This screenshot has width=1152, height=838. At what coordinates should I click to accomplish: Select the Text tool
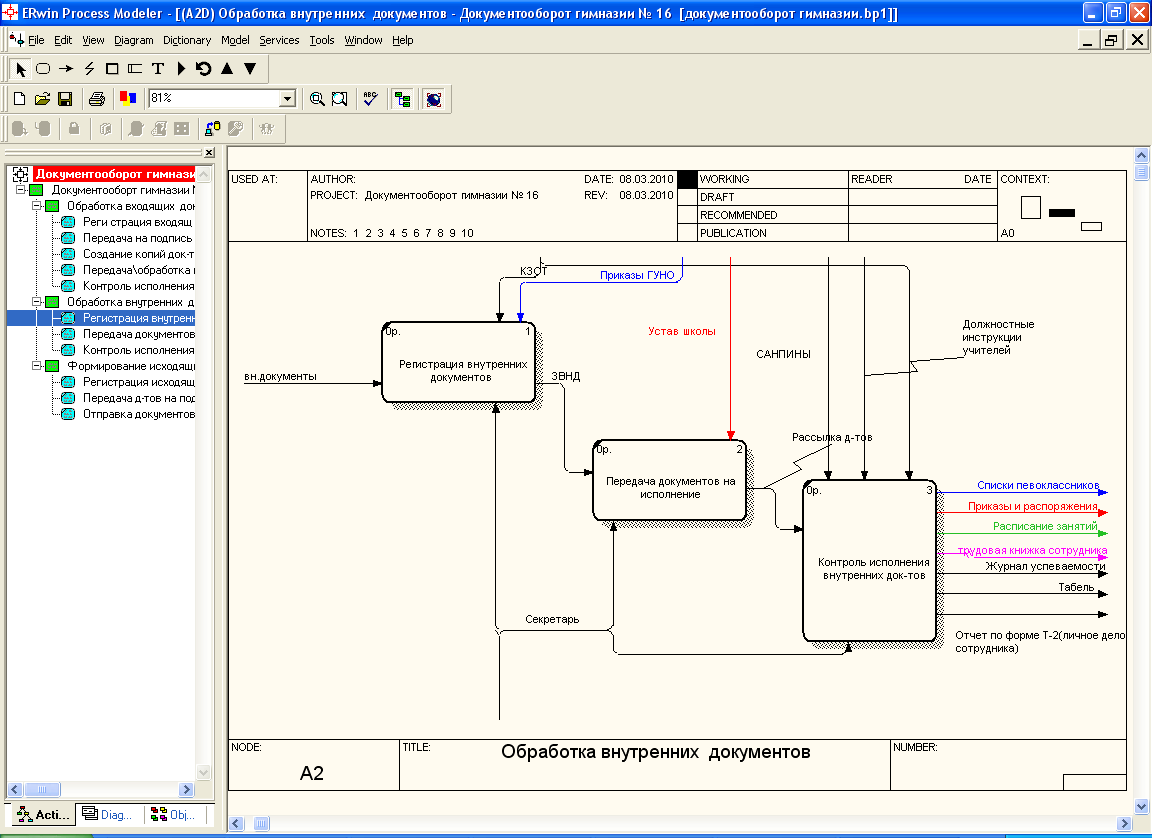coord(158,69)
